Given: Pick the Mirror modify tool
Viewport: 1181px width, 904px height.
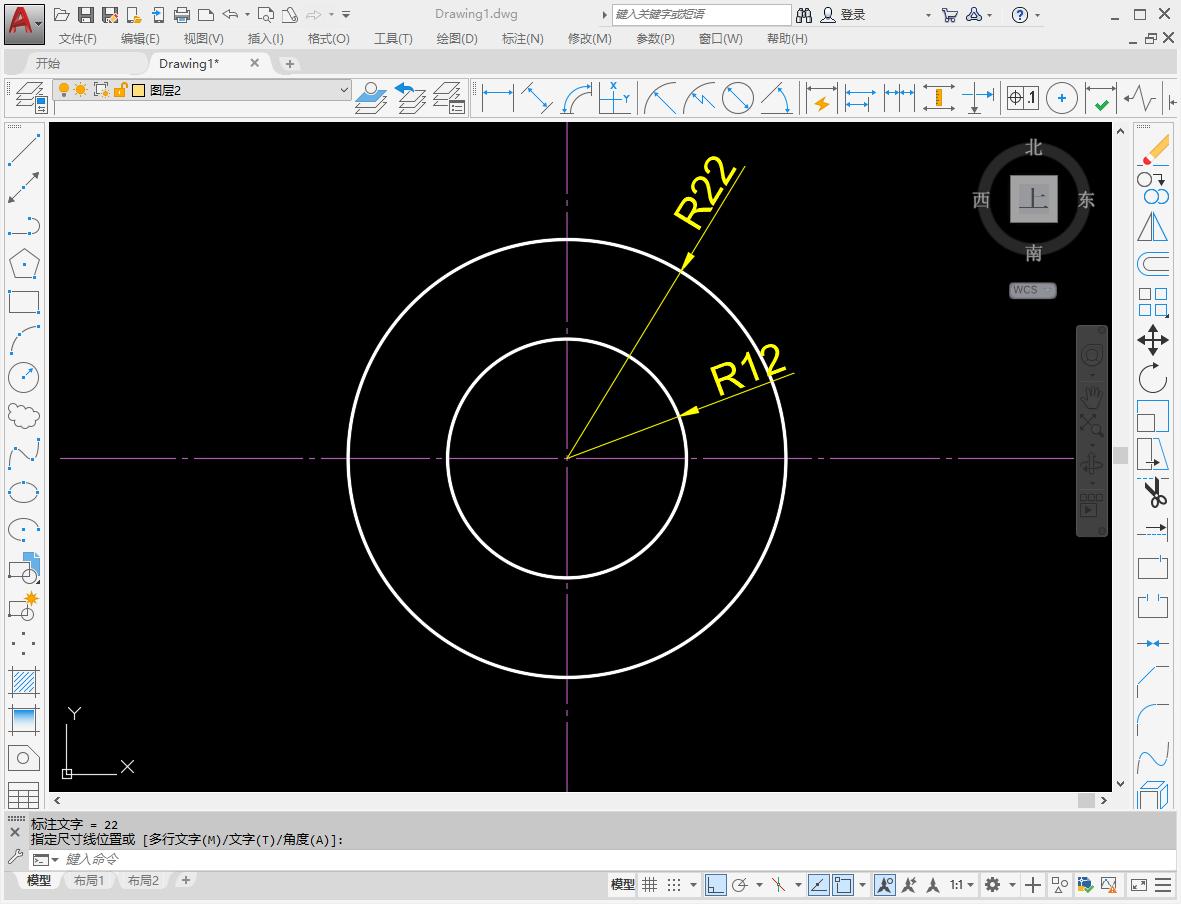Looking at the screenshot, I should (1153, 226).
